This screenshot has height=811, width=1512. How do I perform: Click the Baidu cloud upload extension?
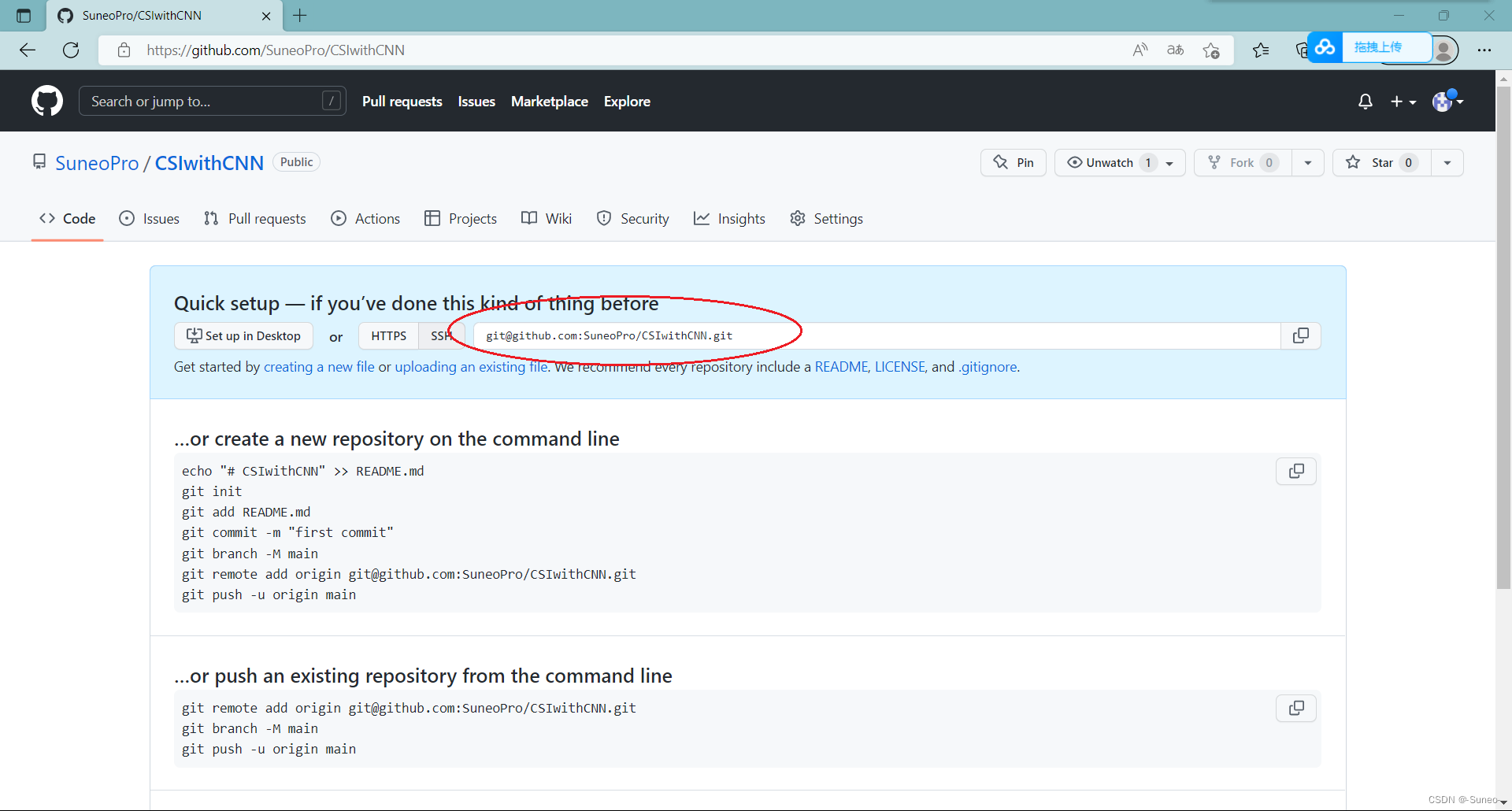[1369, 47]
